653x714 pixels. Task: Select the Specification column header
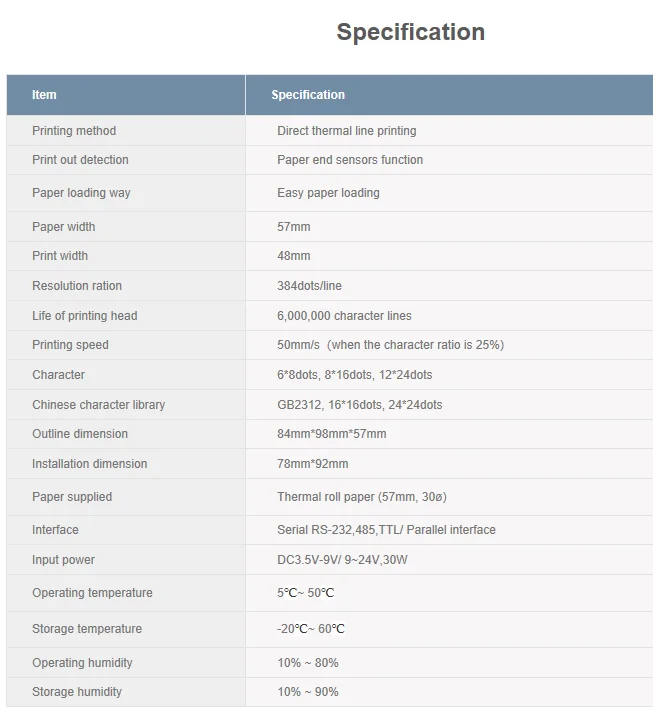pyautogui.click(x=308, y=95)
